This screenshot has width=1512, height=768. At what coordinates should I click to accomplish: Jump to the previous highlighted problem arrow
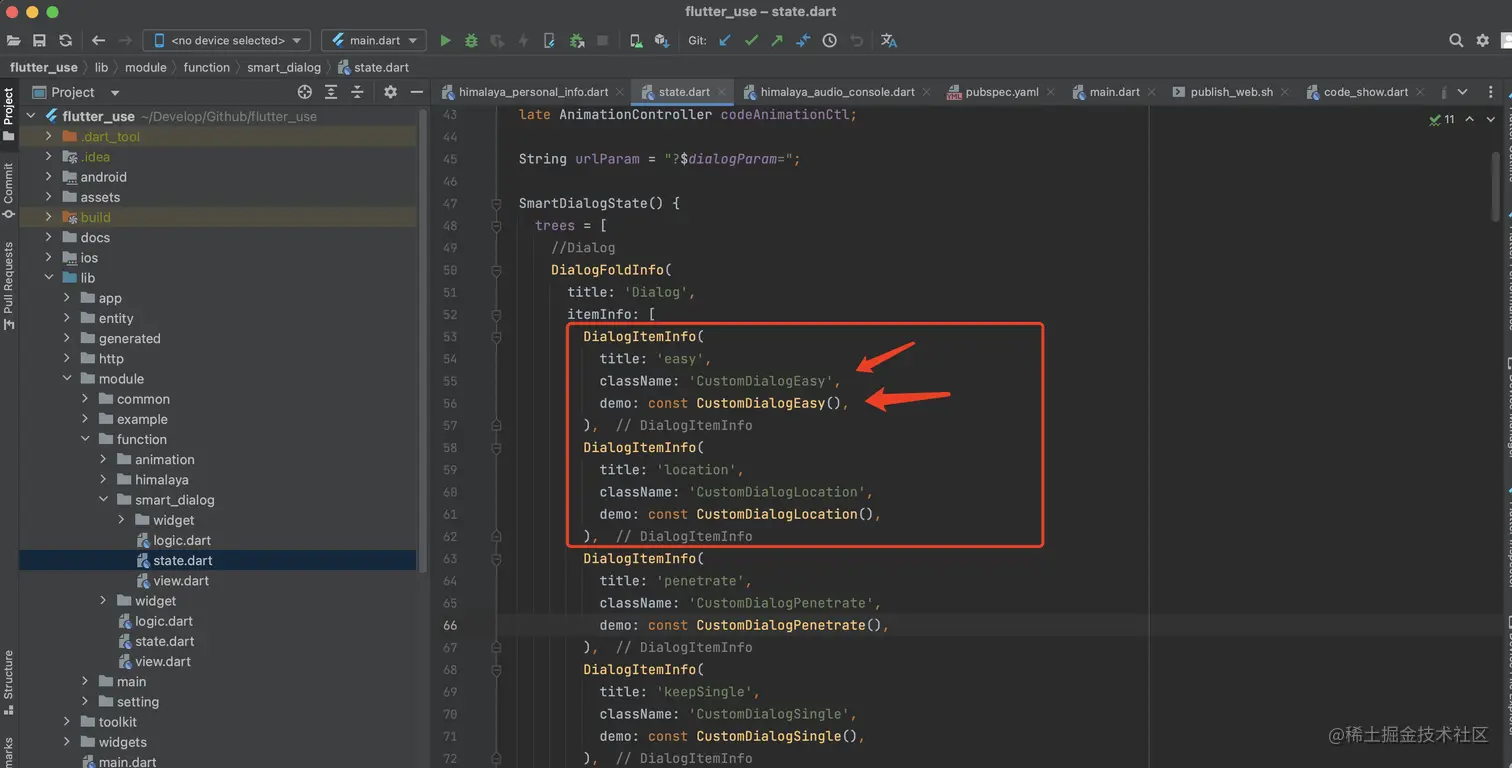pyautogui.click(x=1469, y=119)
